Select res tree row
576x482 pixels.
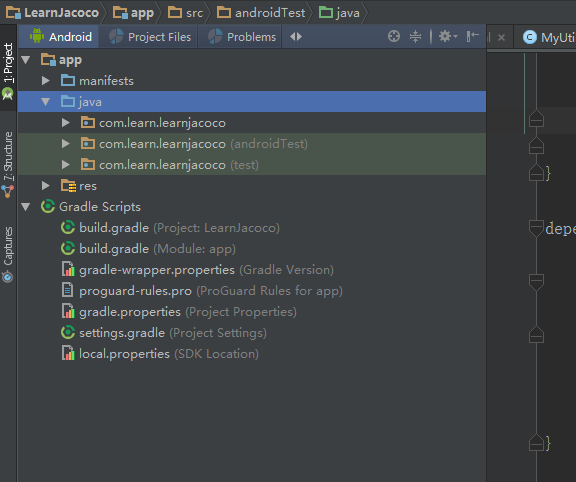[x=252, y=186]
